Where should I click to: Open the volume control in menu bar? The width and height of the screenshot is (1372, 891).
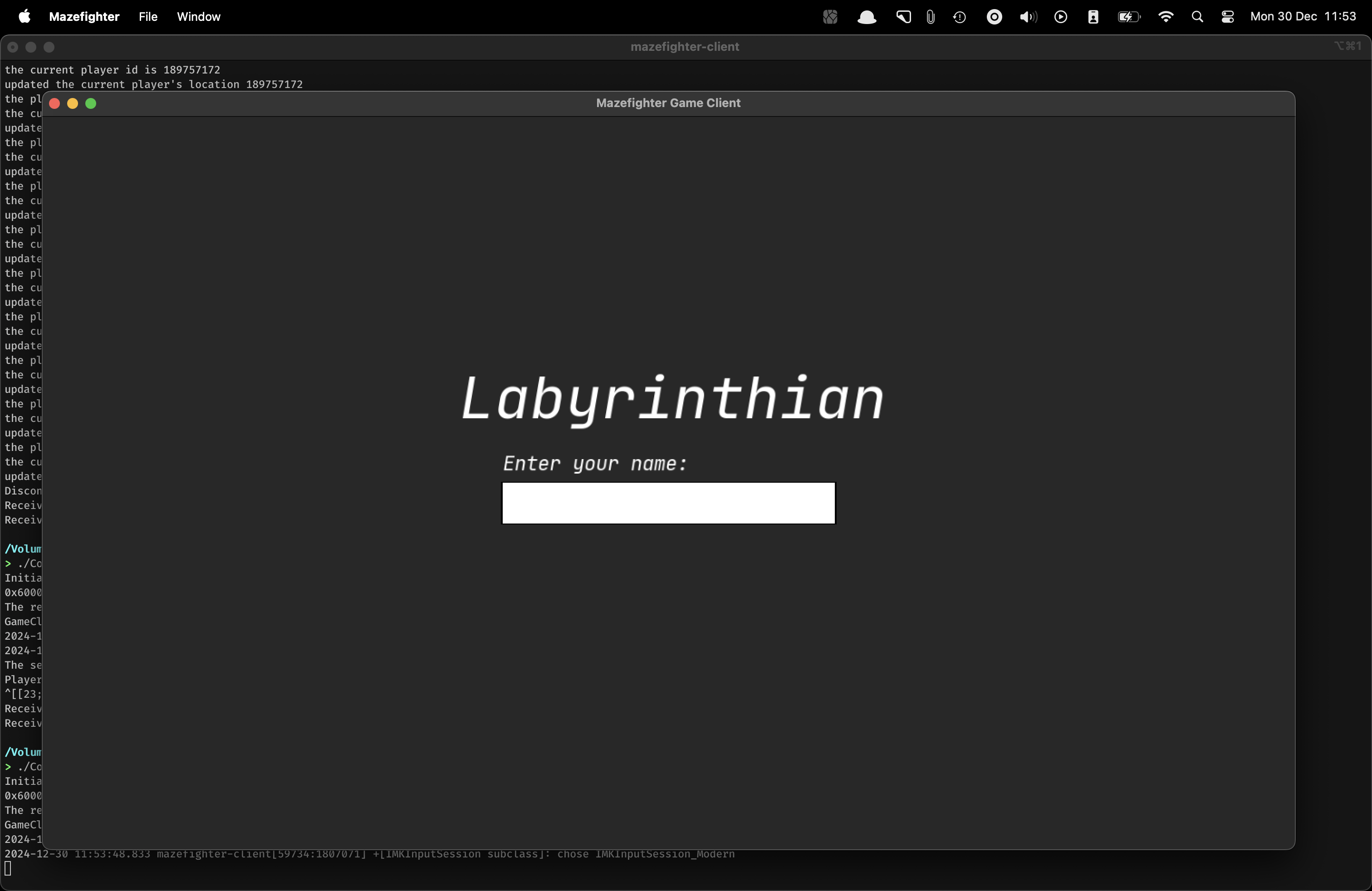[x=1028, y=17]
